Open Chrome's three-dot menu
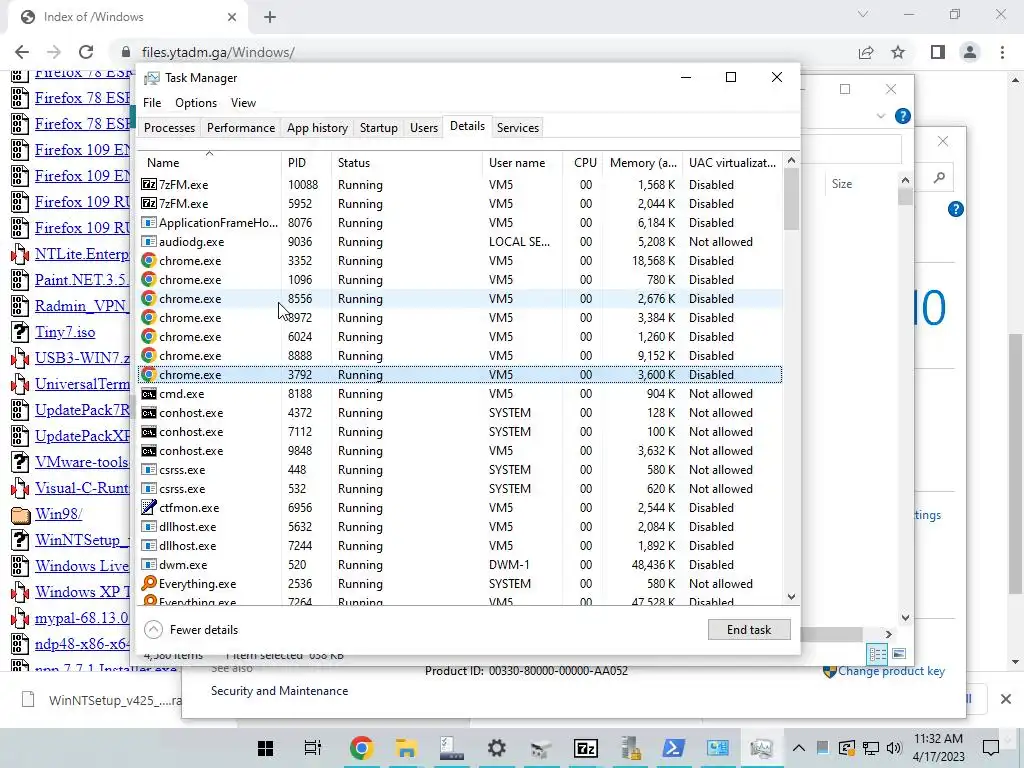The image size is (1024, 768). pos(1002,52)
